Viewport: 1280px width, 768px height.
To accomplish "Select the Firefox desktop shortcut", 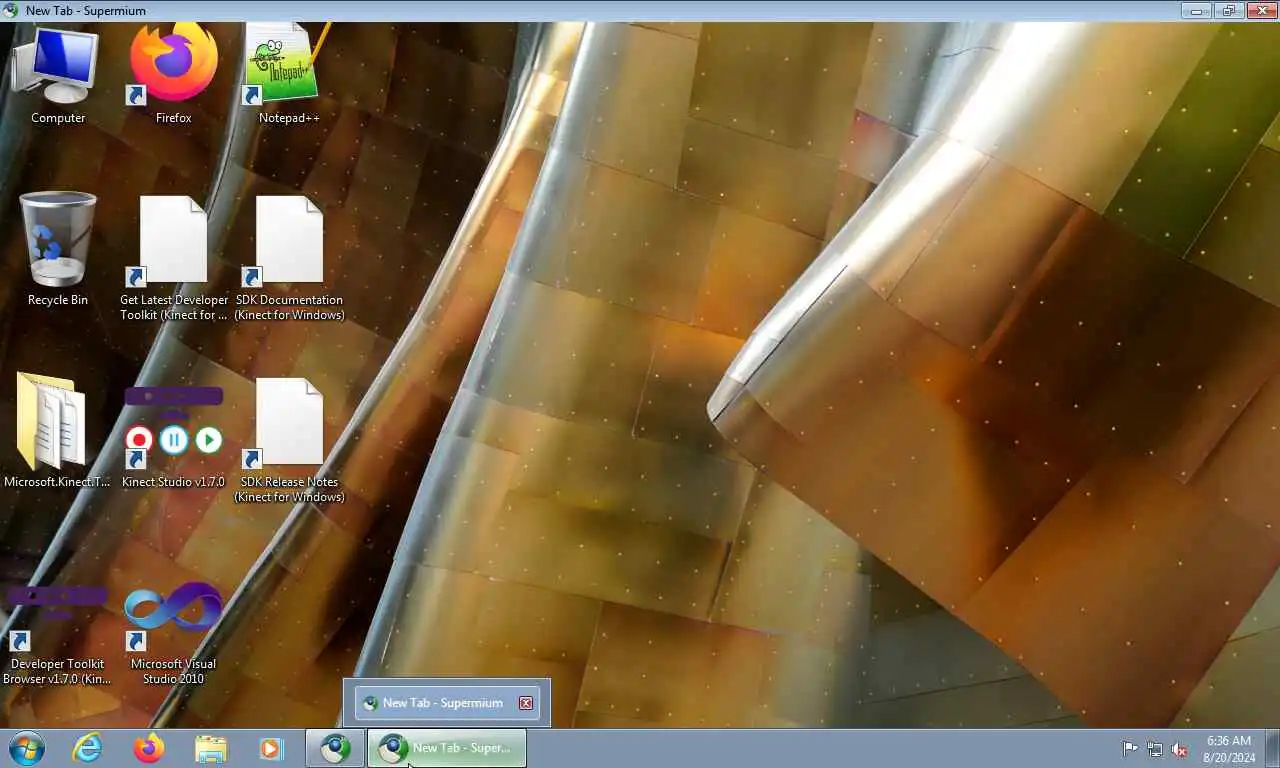I will (174, 75).
